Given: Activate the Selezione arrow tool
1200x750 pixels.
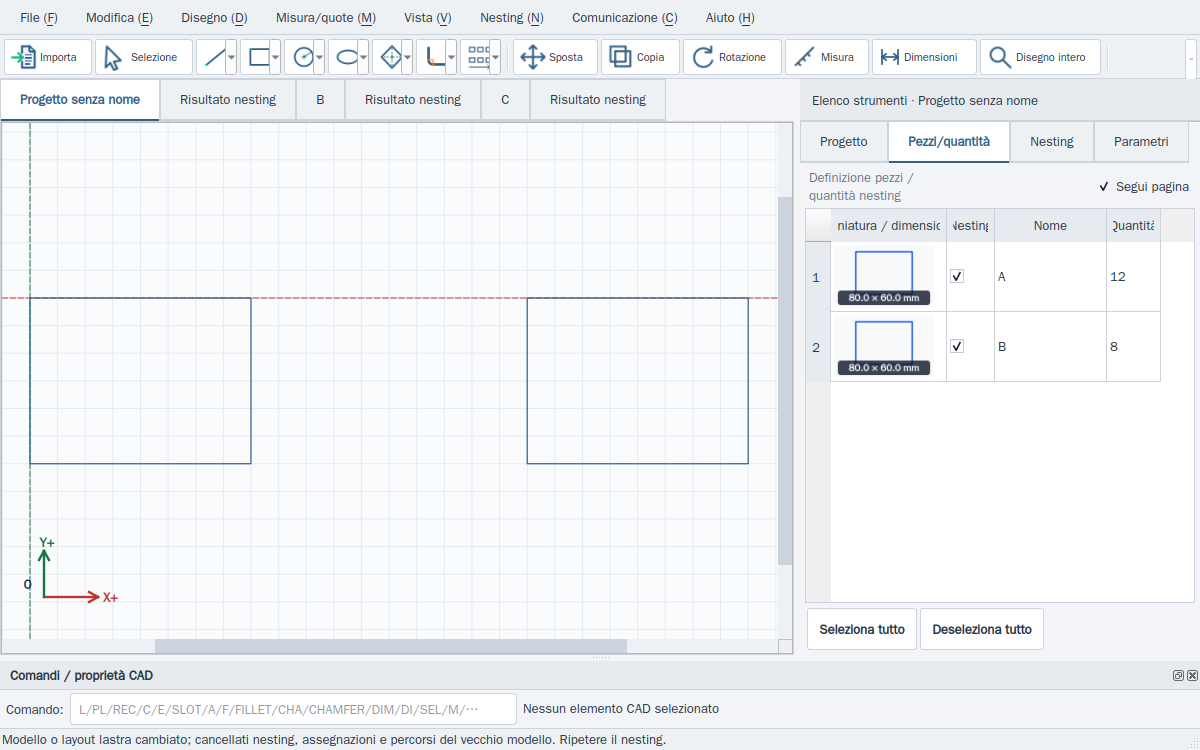Looking at the screenshot, I should [x=144, y=57].
